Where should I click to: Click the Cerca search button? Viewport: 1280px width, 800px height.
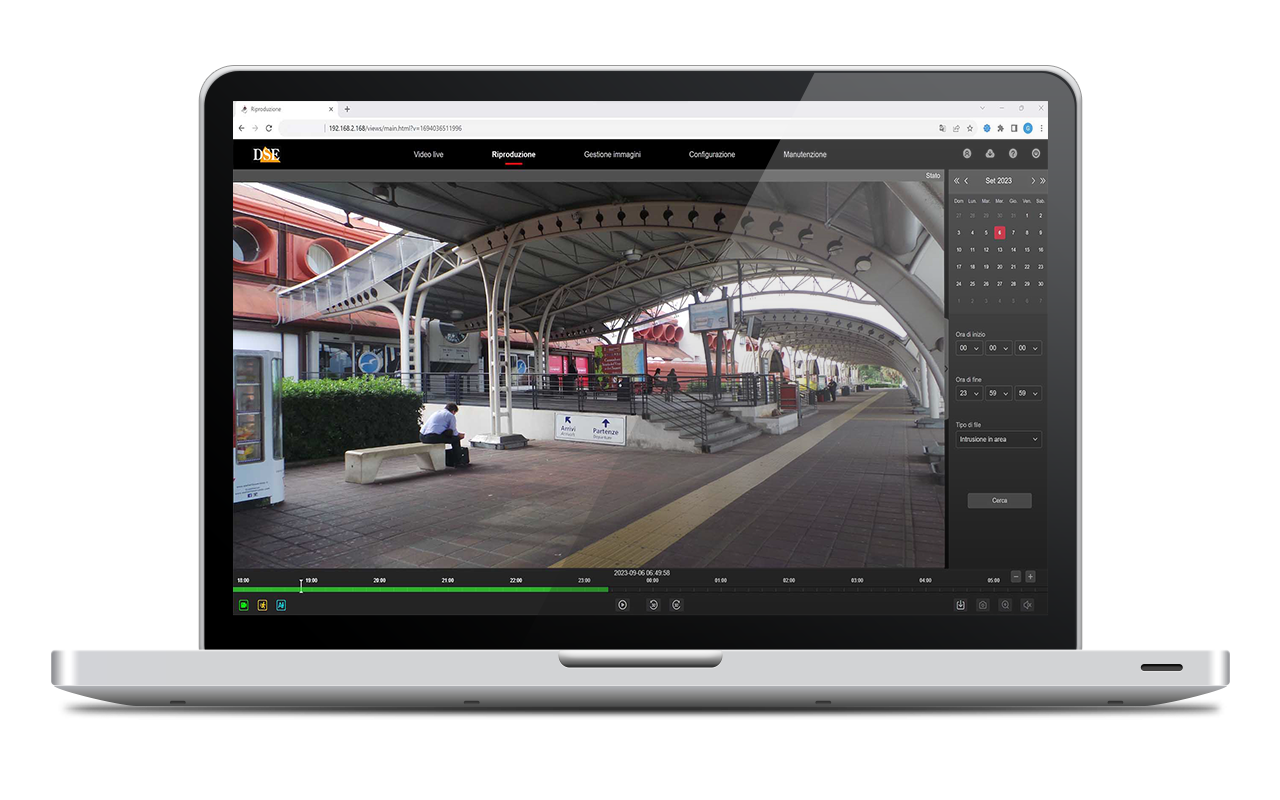[x=999, y=500]
